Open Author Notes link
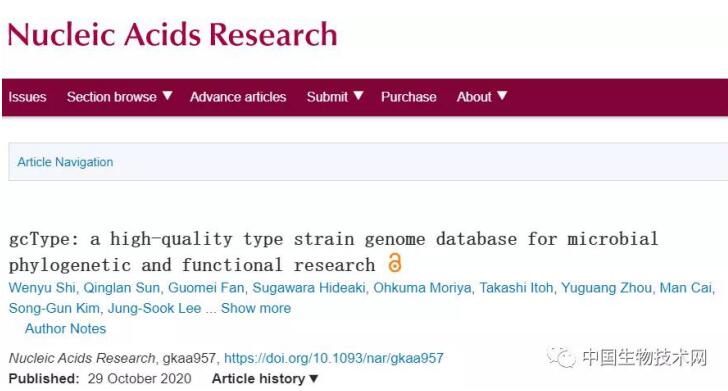728x391 pixels. click(x=65, y=329)
